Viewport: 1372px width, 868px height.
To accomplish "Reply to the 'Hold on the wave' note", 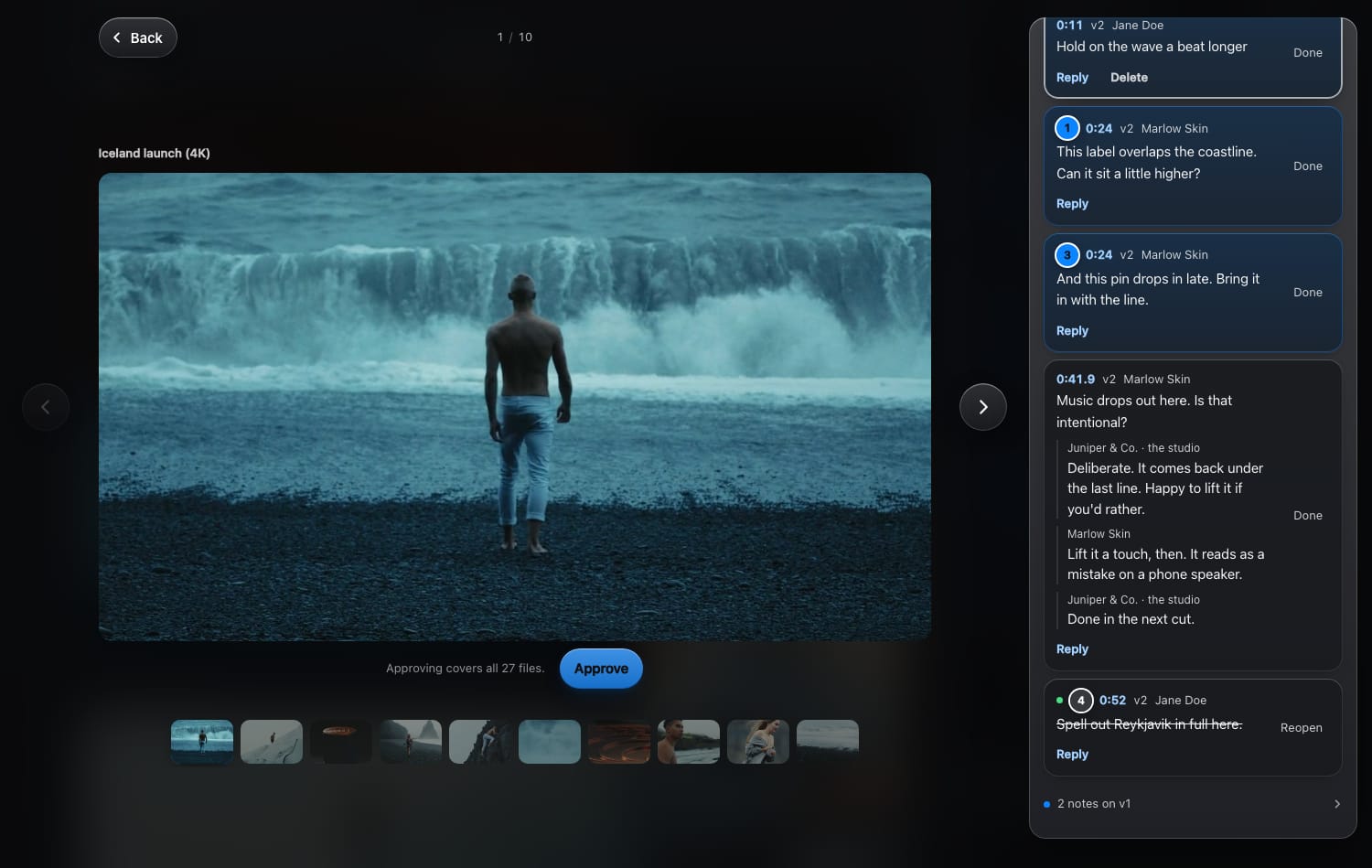I will 1072,78.
